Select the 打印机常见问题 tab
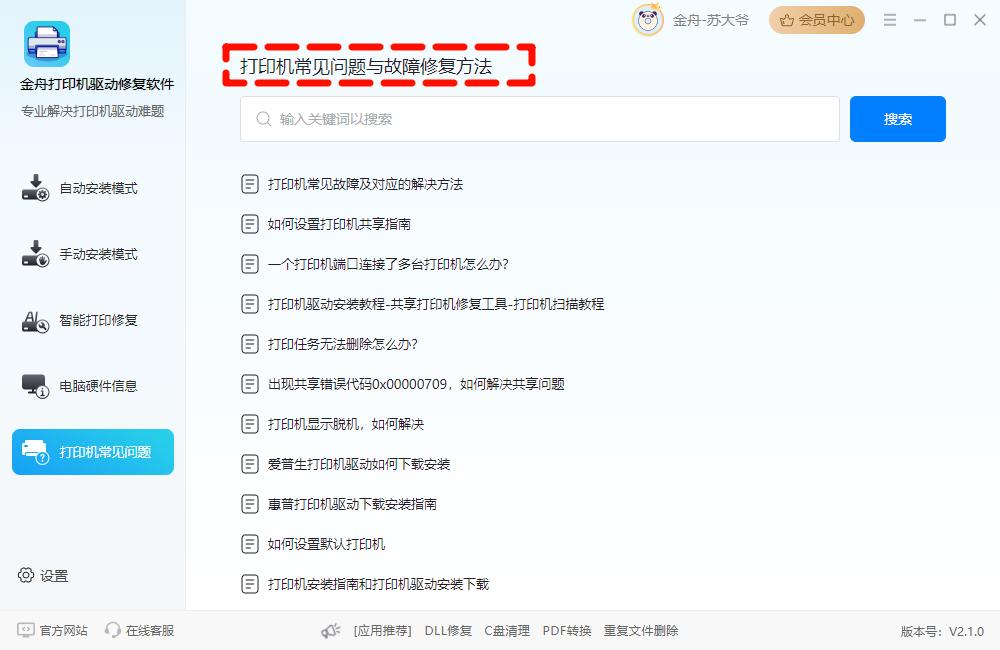Screen dimensions: 1000x650 pos(93,452)
